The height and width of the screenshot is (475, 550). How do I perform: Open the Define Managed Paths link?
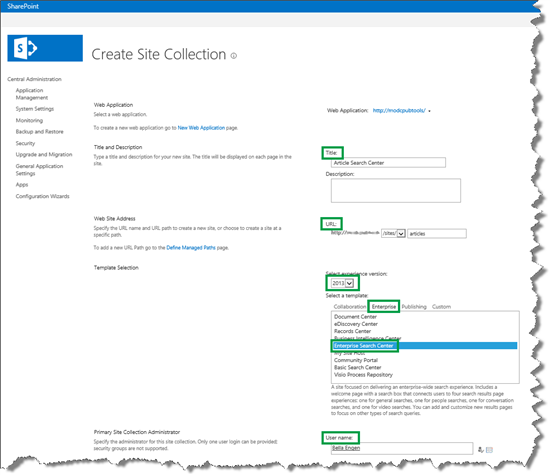click(x=191, y=248)
